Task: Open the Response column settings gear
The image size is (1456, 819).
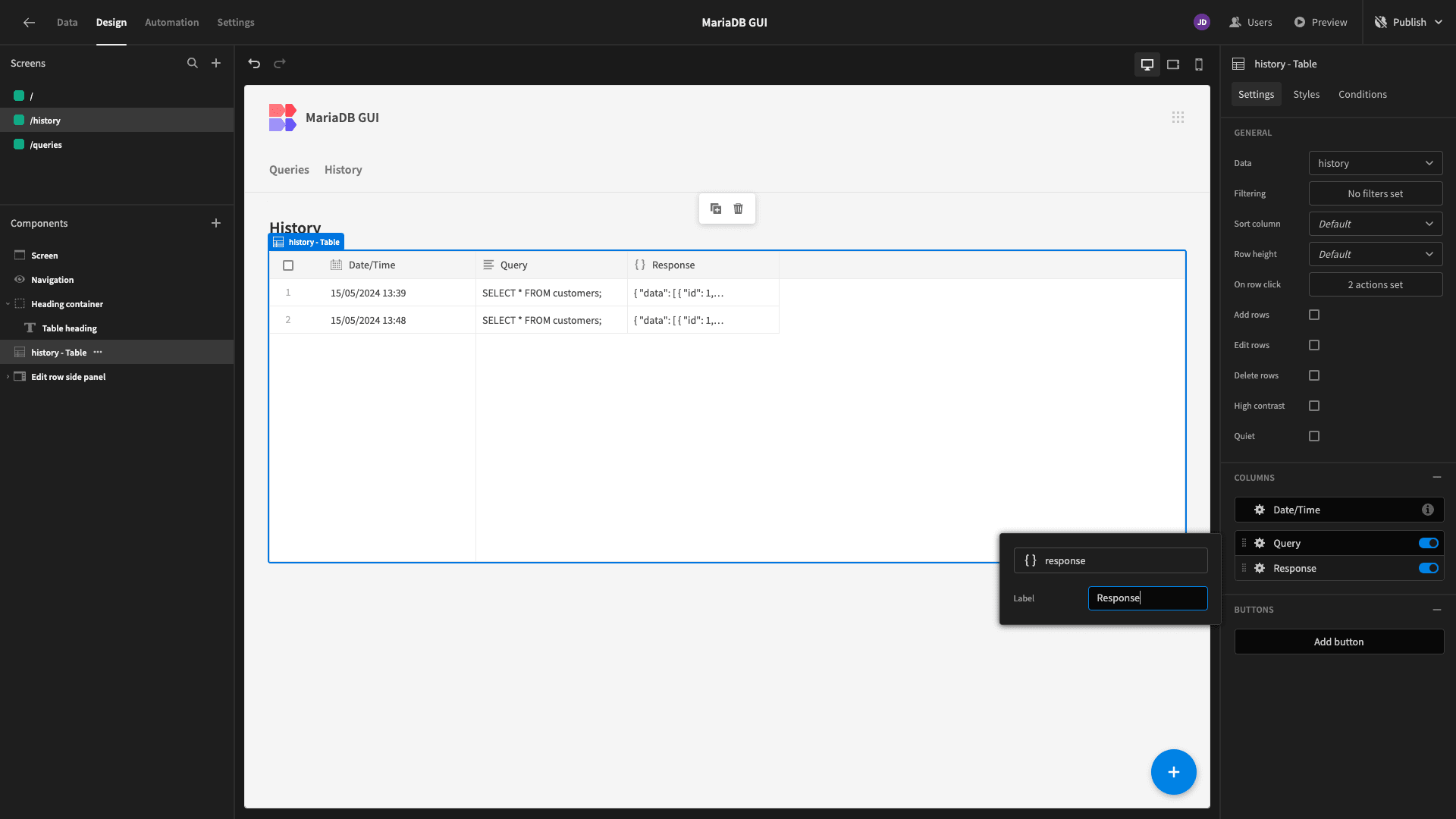Action: click(1260, 568)
